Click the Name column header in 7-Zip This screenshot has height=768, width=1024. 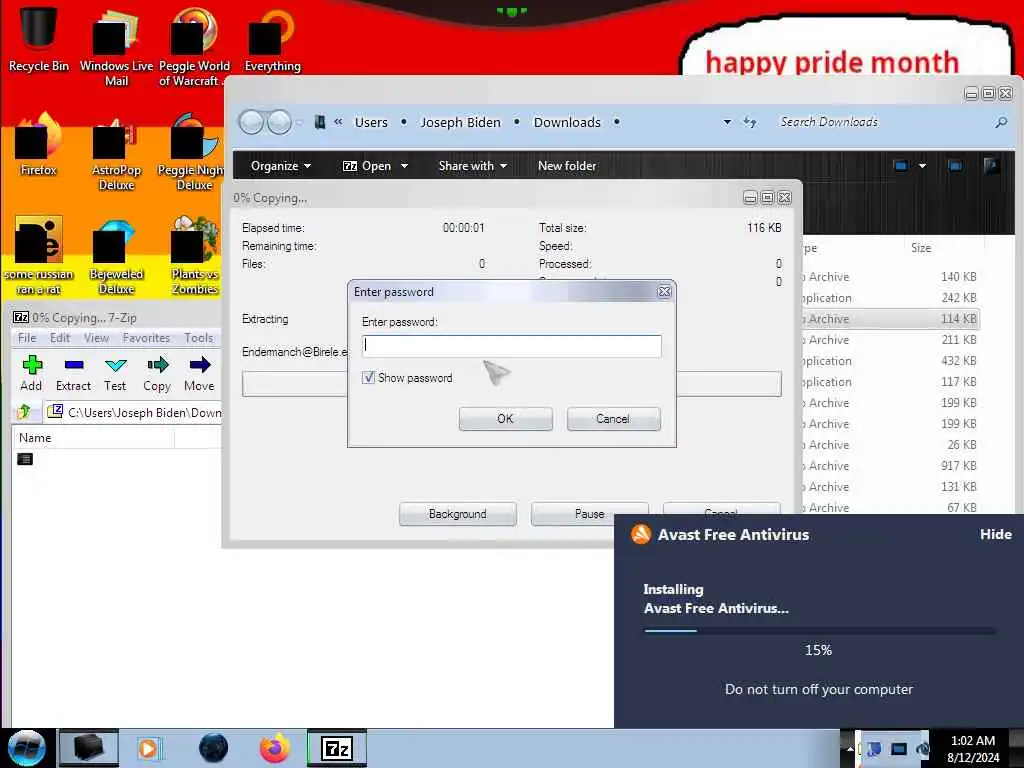93,438
